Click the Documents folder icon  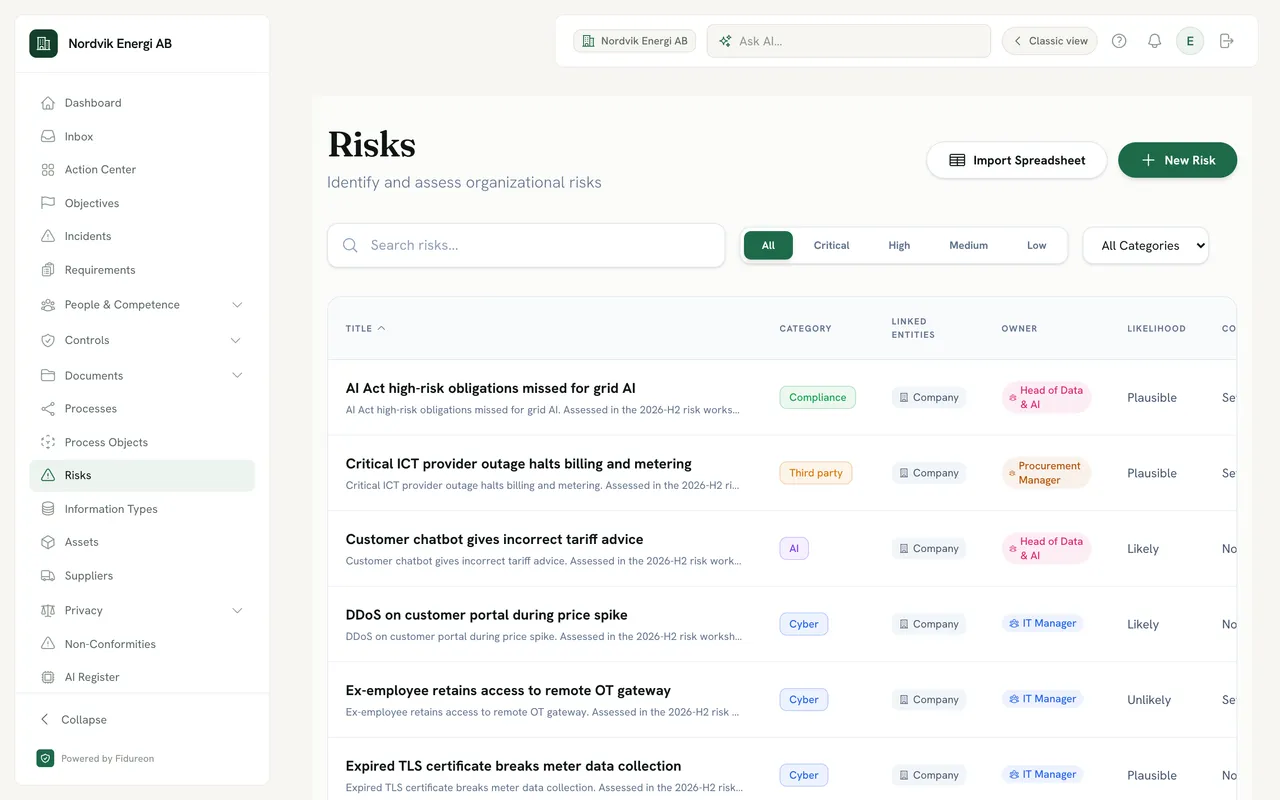pyautogui.click(x=48, y=376)
